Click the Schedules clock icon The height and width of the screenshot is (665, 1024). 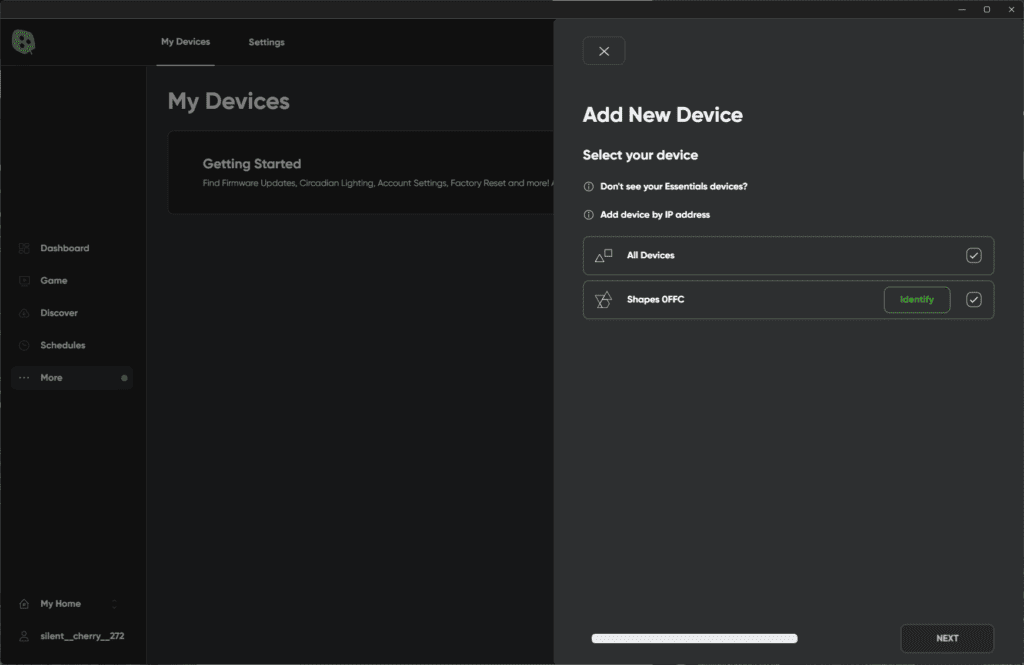click(x=24, y=346)
